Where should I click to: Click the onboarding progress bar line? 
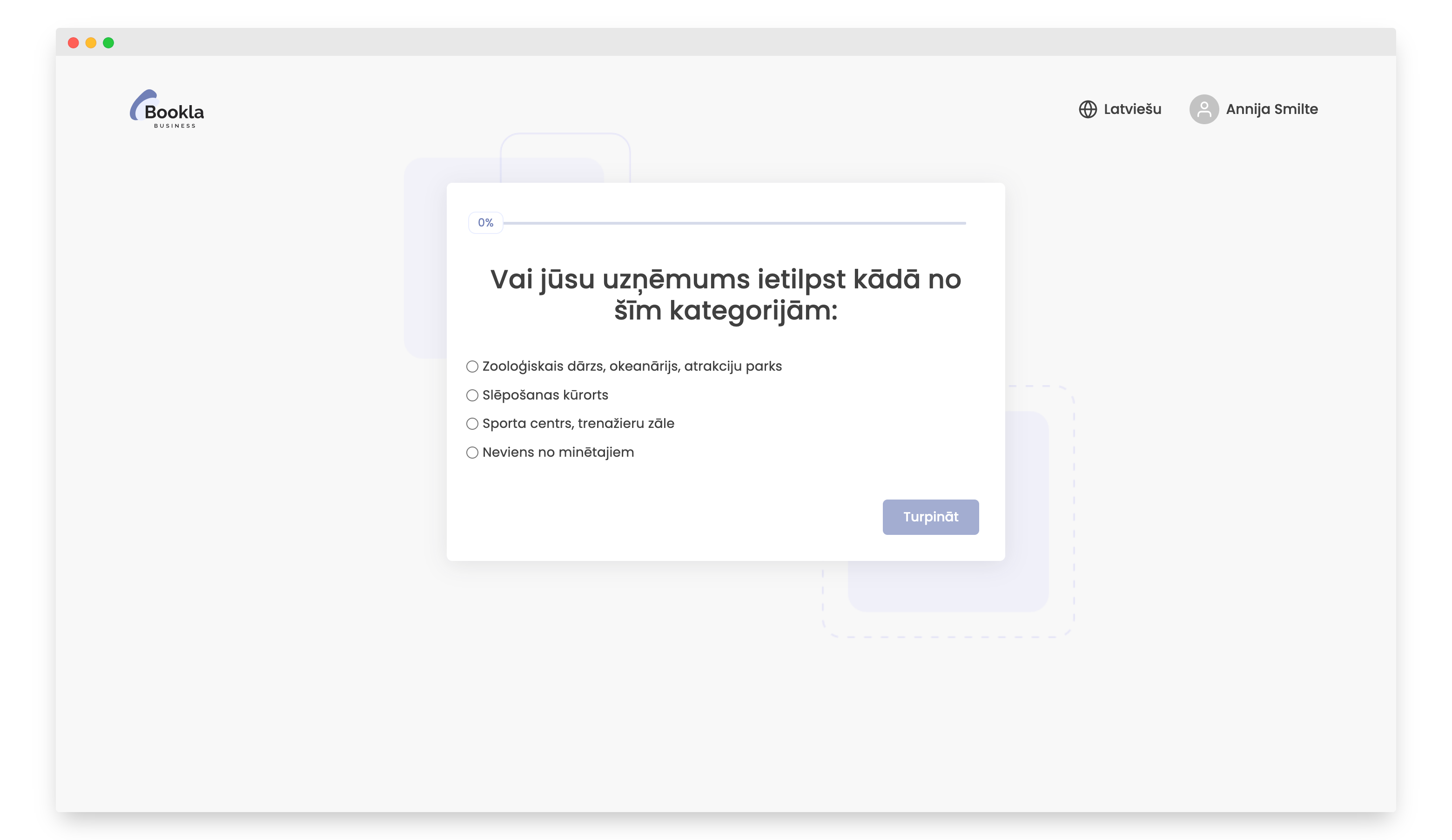coord(734,223)
